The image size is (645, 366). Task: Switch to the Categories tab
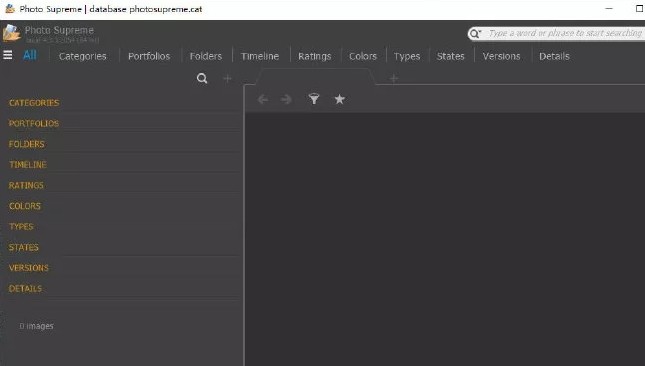(83, 56)
